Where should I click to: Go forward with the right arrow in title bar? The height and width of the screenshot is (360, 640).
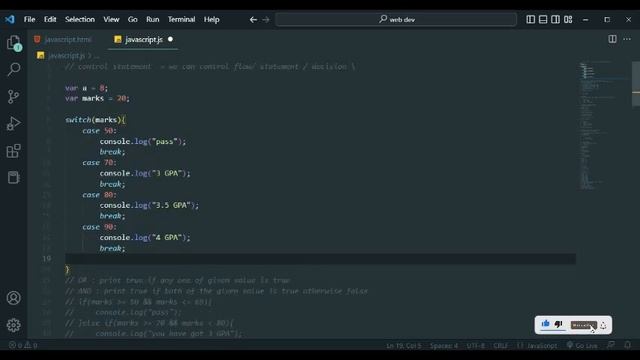click(x=266, y=20)
